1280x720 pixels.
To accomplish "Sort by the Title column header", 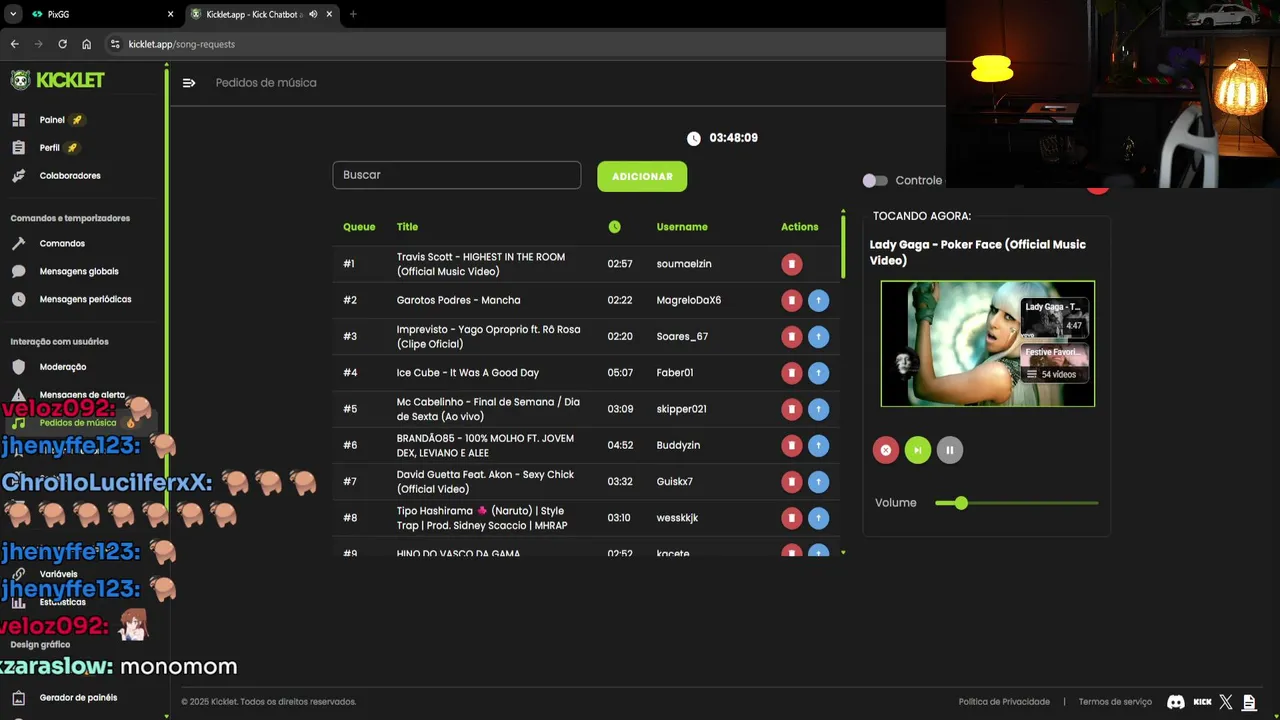I will [407, 227].
